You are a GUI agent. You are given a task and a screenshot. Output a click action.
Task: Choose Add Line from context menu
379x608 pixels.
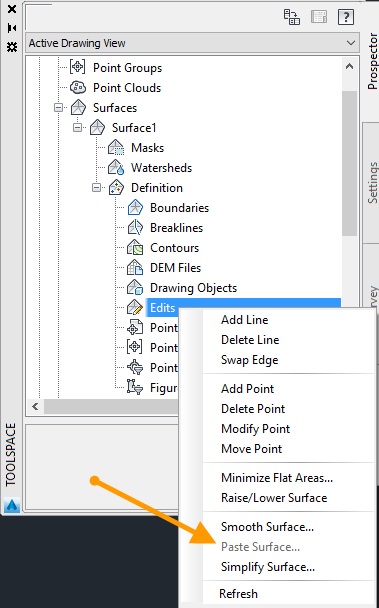click(x=244, y=320)
